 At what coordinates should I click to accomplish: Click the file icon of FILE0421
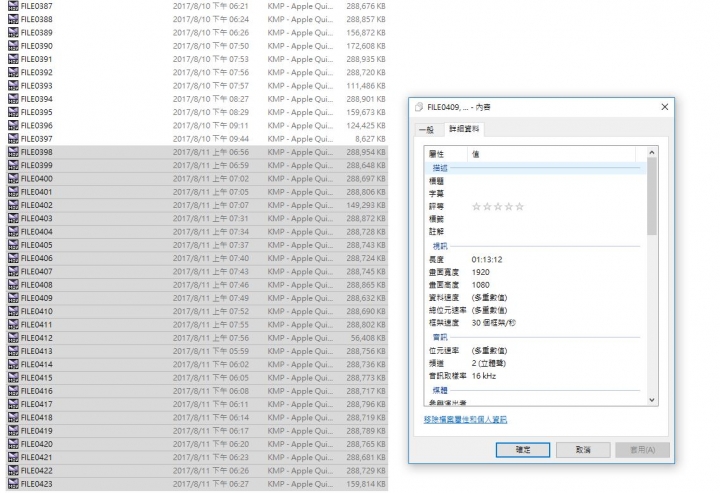point(13,457)
